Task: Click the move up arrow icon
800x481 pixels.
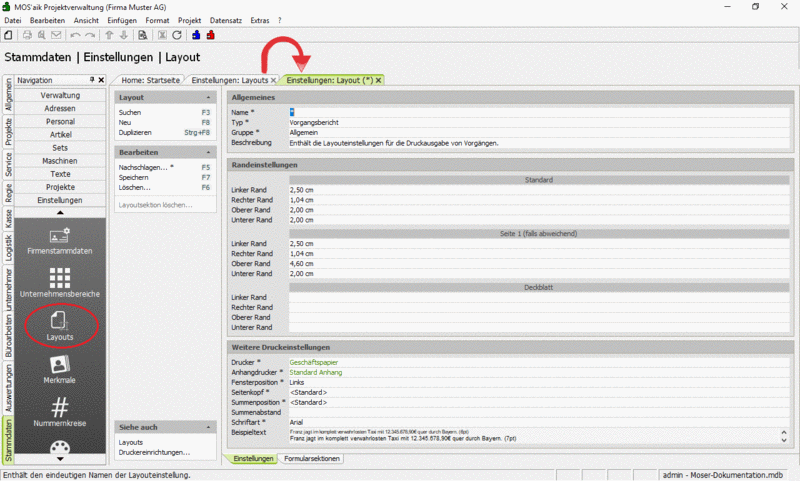Action: pos(109,35)
